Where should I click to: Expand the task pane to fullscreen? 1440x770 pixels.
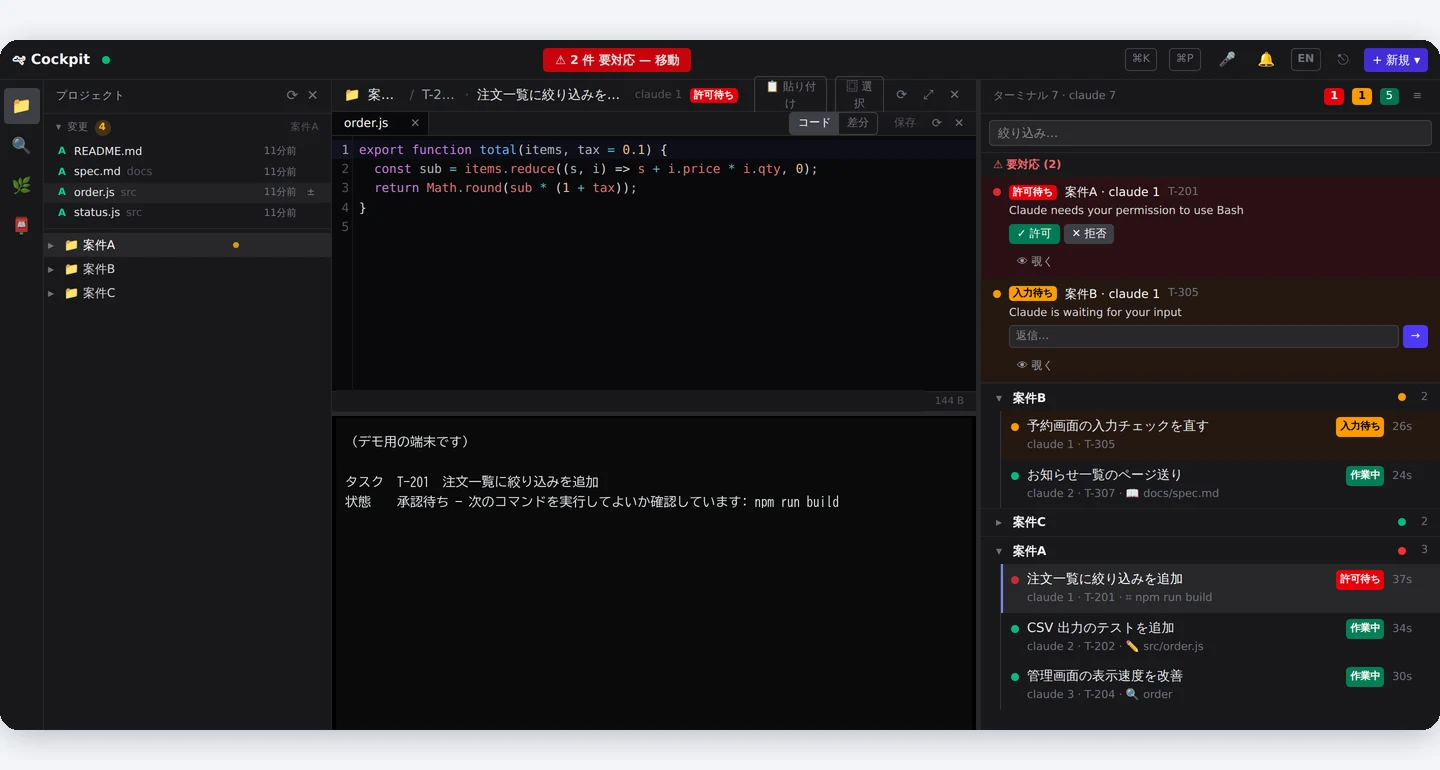point(928,94)
